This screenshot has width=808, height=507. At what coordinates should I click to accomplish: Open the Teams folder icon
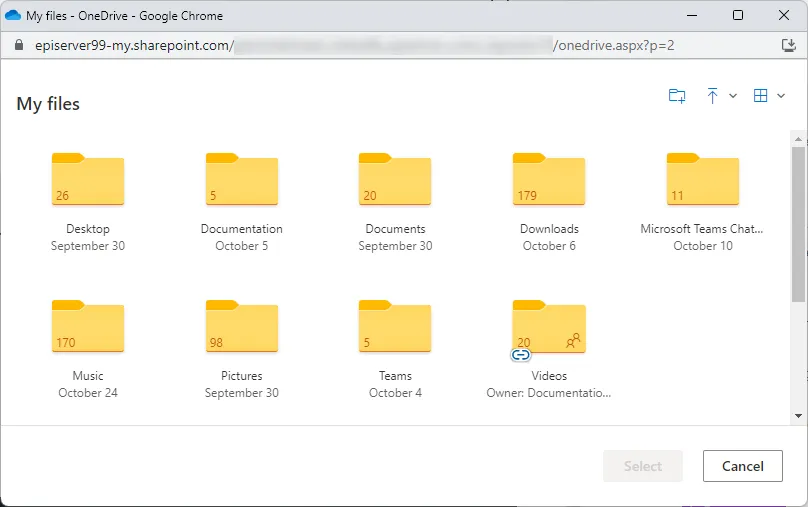click(x=395, y=326)
